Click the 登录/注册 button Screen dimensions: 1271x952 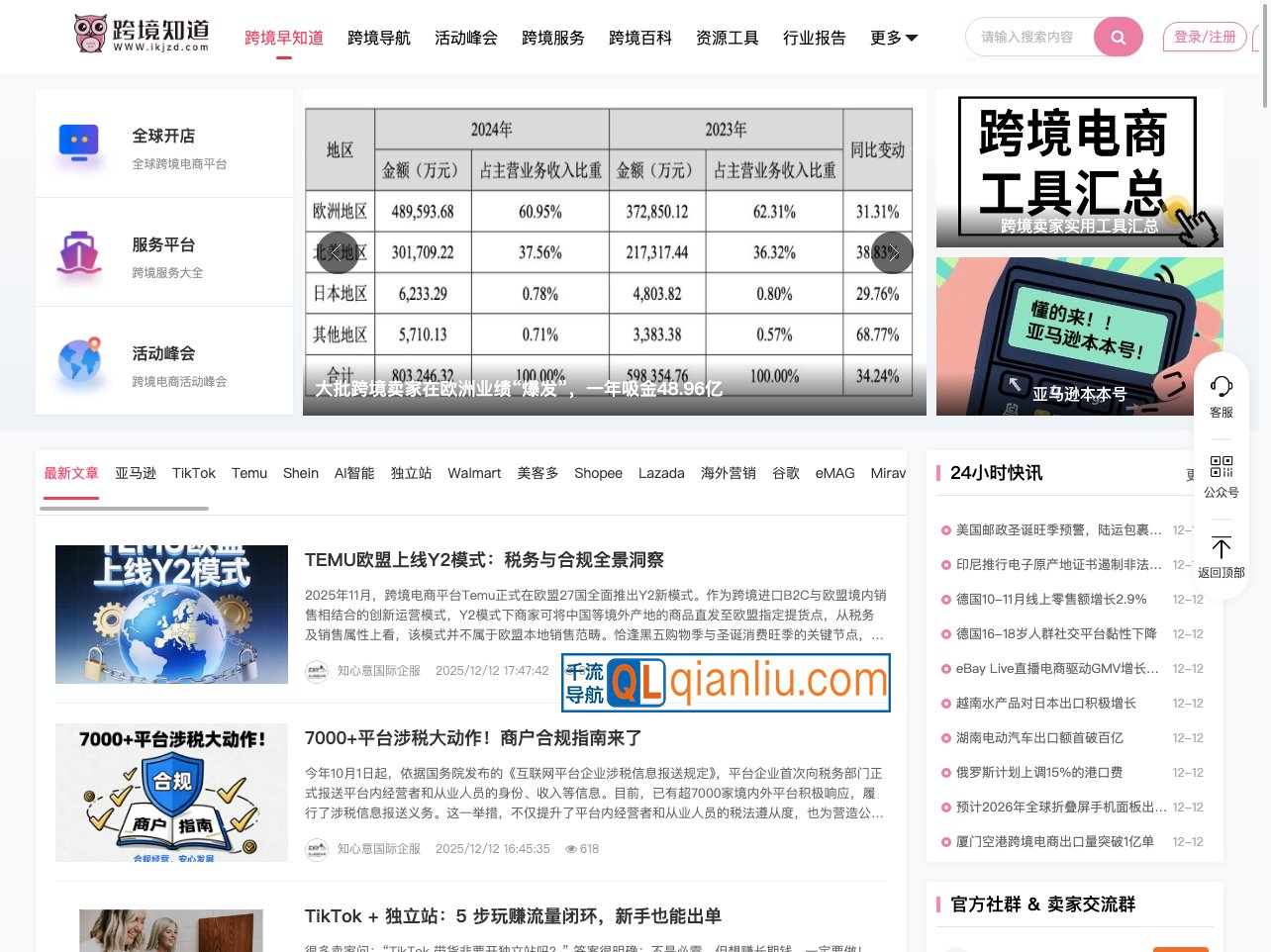(1204, 36)
